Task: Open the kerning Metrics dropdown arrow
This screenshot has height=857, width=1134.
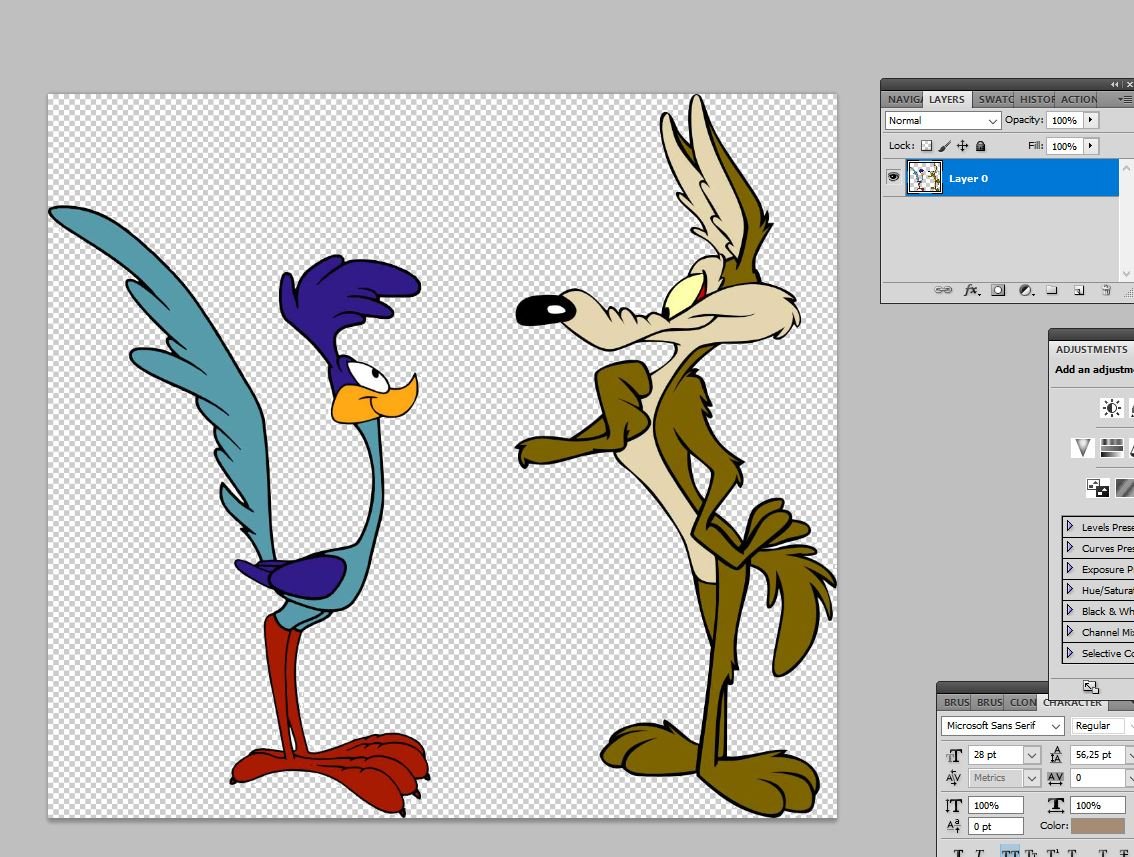Action: tap(1031, 777)
